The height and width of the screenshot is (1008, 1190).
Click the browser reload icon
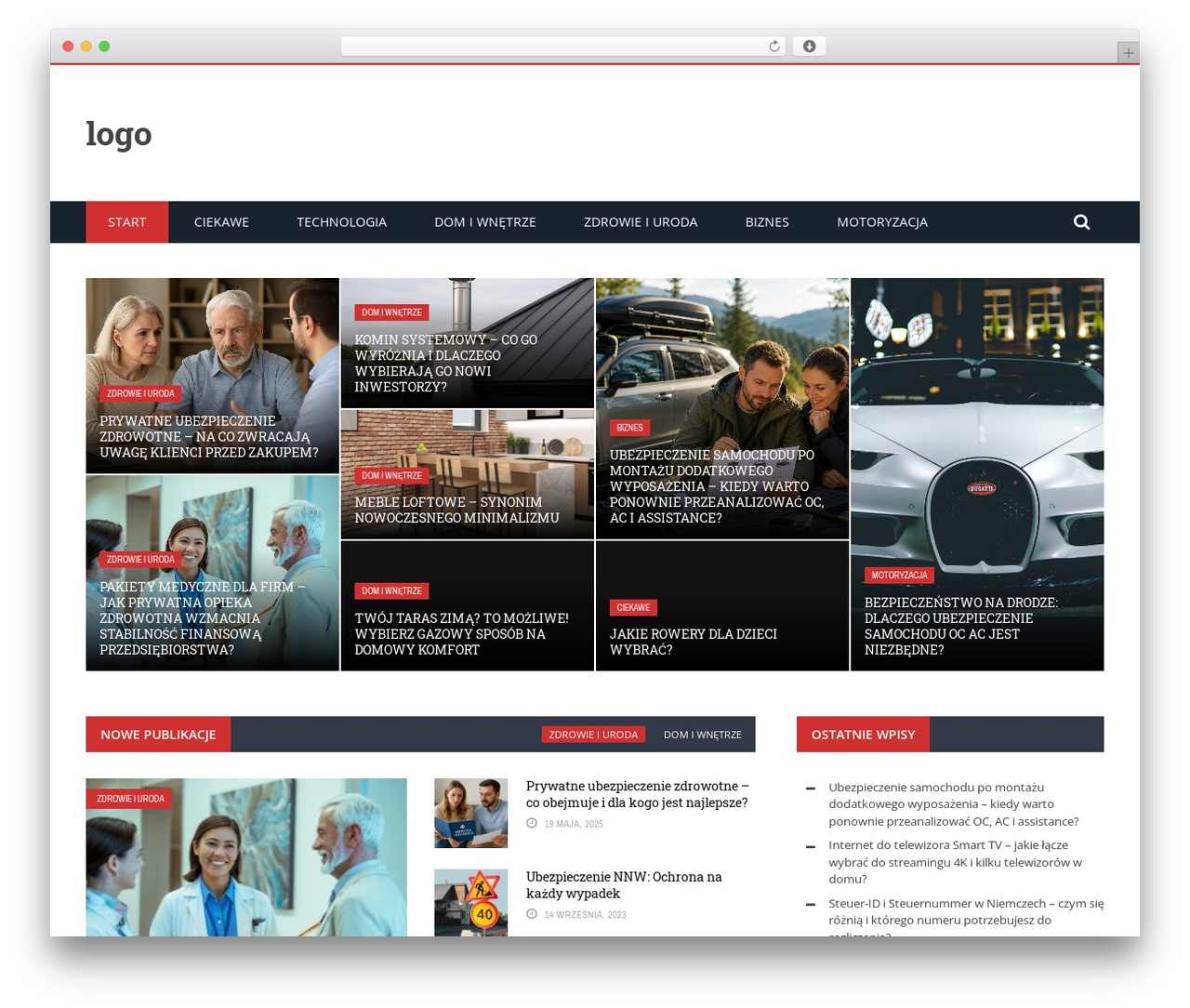(773, 46)
